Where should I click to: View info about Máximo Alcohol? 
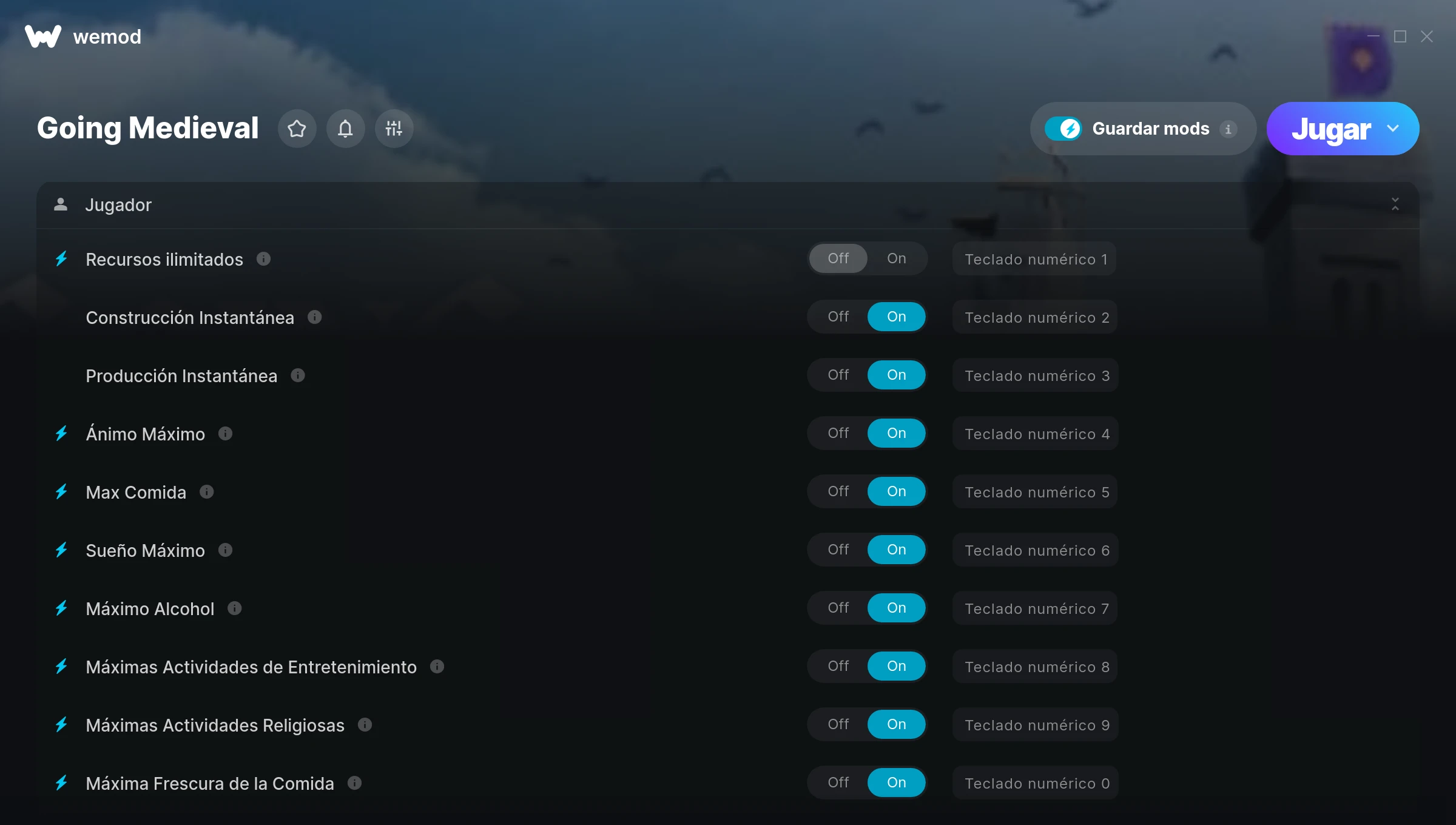[235, 608]
